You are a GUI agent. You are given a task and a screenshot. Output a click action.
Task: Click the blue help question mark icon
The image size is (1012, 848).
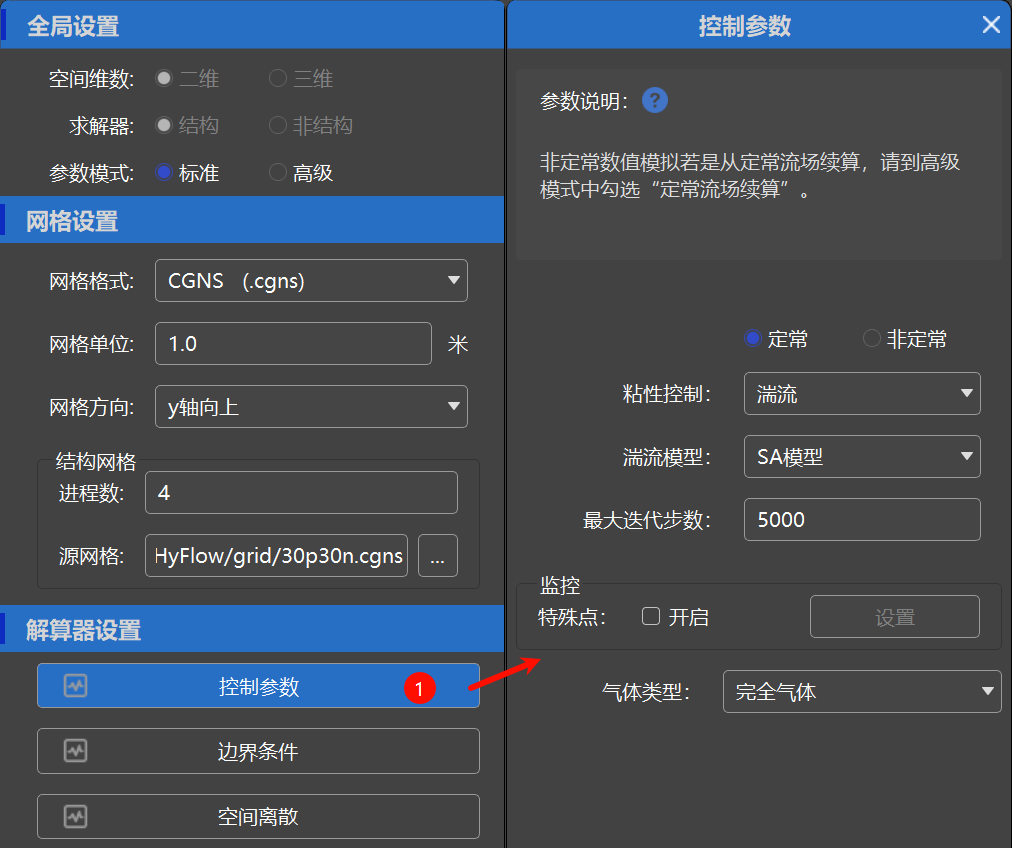pos(654,100)
